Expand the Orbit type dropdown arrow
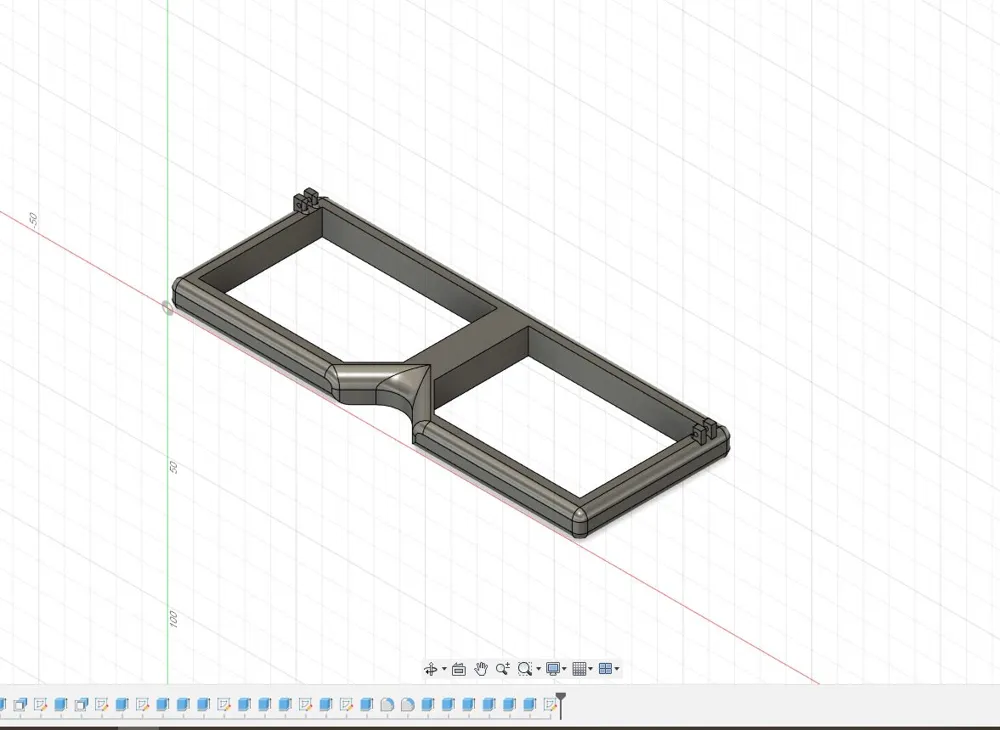Viewport: 1000px width, 730px height. point(445,669)
